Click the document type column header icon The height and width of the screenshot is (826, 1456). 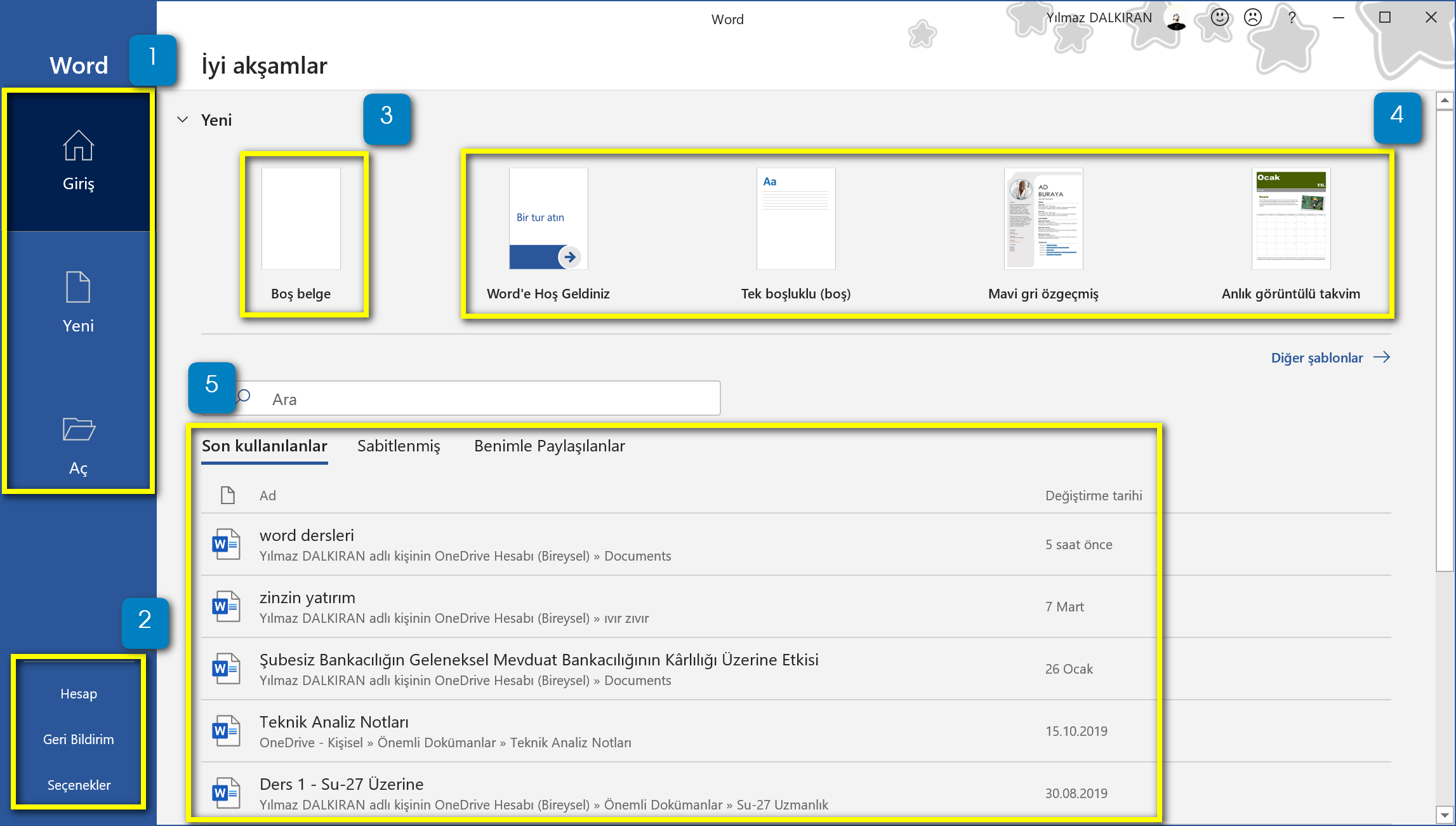click(228, 495)
